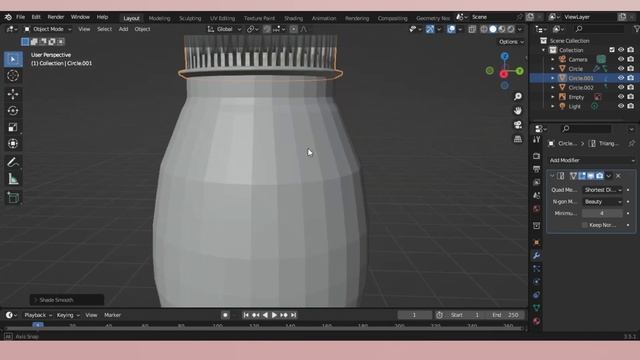Viewport: 640px width, 360px height.
Task: Disable Circle.002 in renders camera icon
Action: pos(631,87)
